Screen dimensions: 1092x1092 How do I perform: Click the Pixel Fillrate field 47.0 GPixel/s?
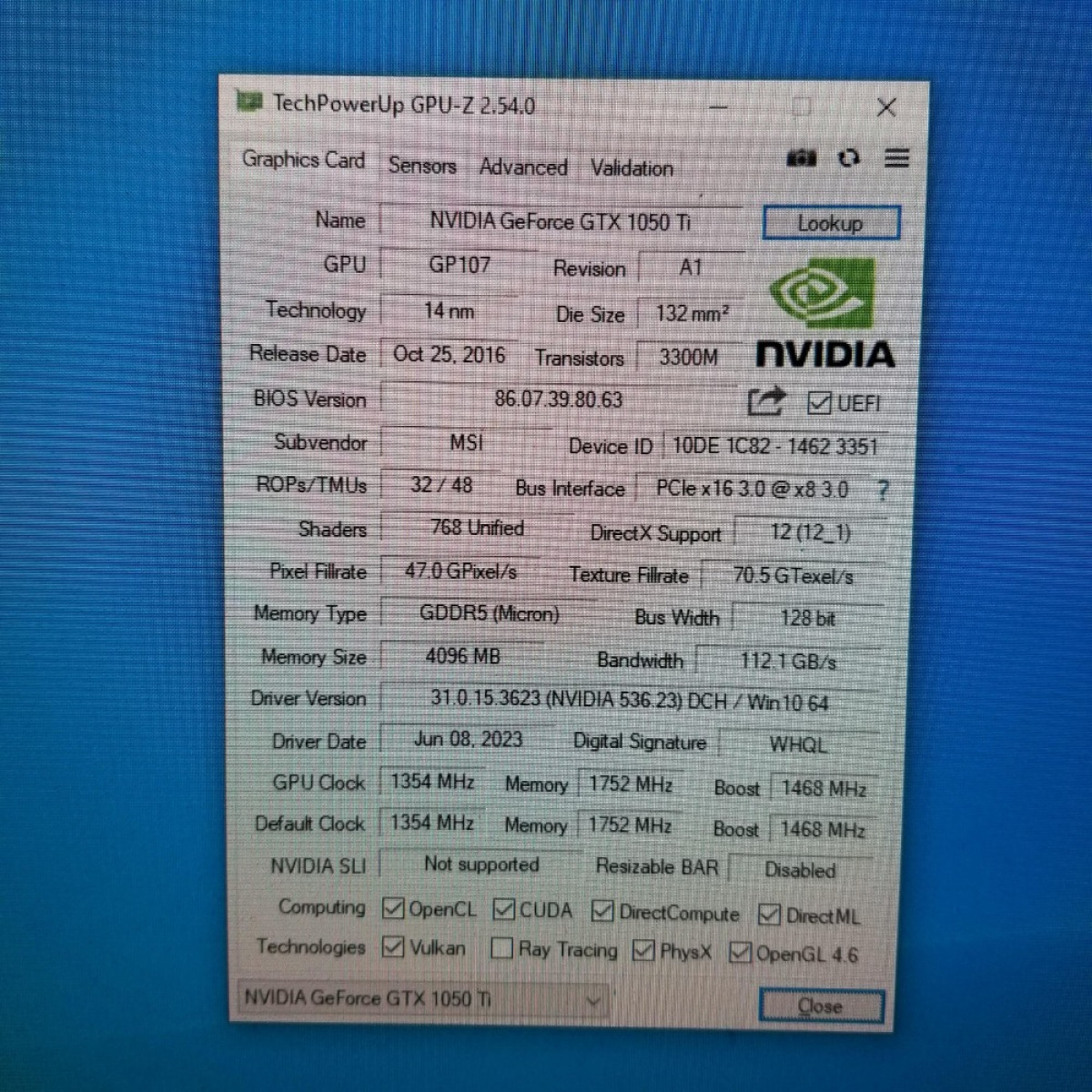460,571
